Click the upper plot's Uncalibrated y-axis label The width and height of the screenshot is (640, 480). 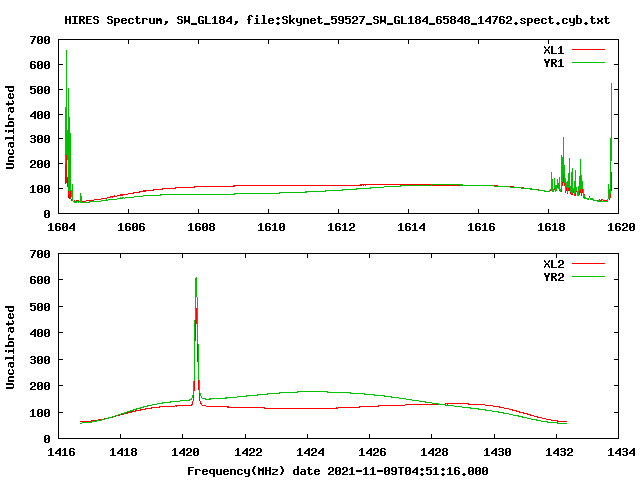click(x=10, y=127)
